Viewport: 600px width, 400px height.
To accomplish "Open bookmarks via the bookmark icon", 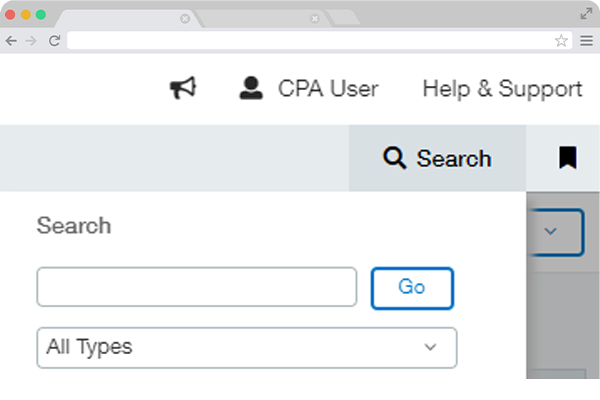I will click(x=567, y=158).
